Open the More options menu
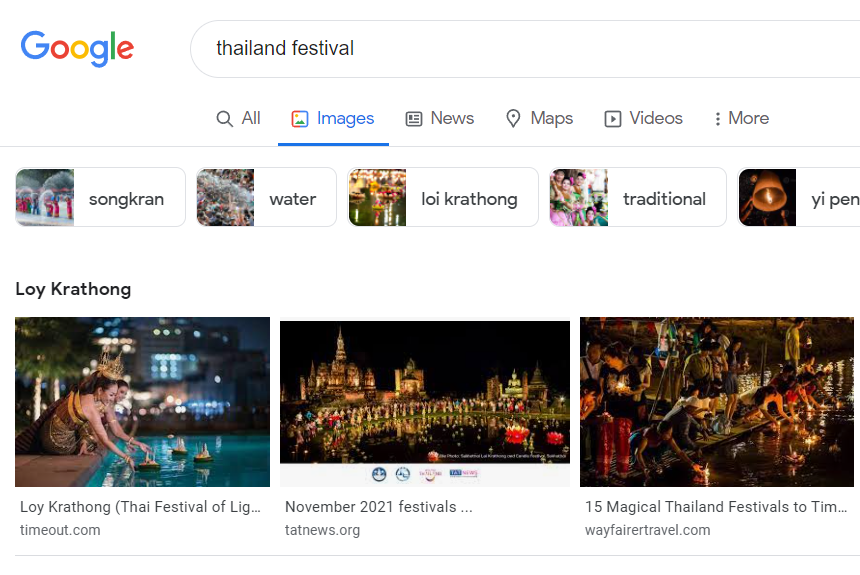 (741, 119)
